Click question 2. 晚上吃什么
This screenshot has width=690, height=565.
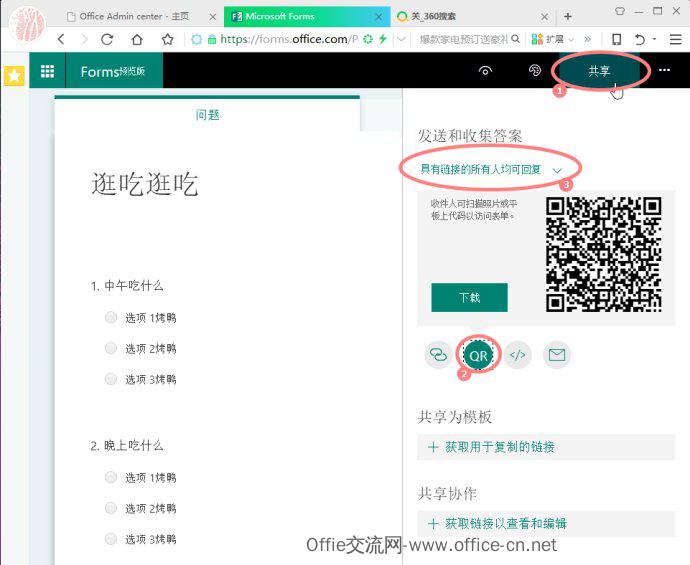(x=127, y=446)
